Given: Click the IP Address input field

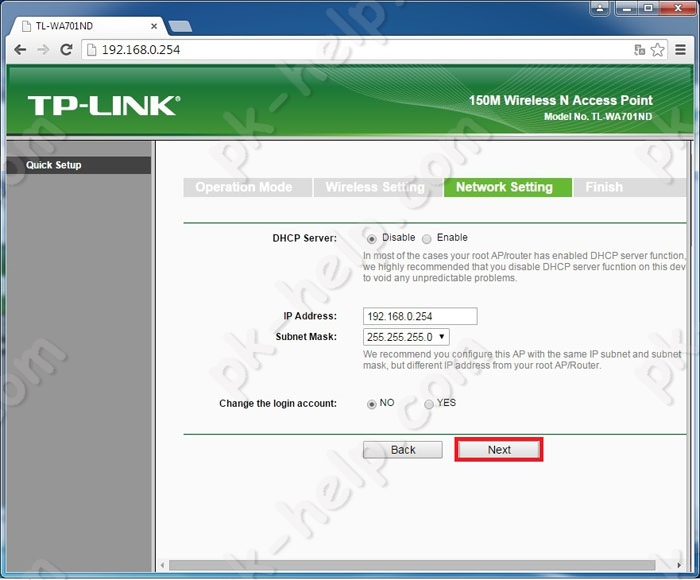Looking at the screenshot, I should pos(420,316).
